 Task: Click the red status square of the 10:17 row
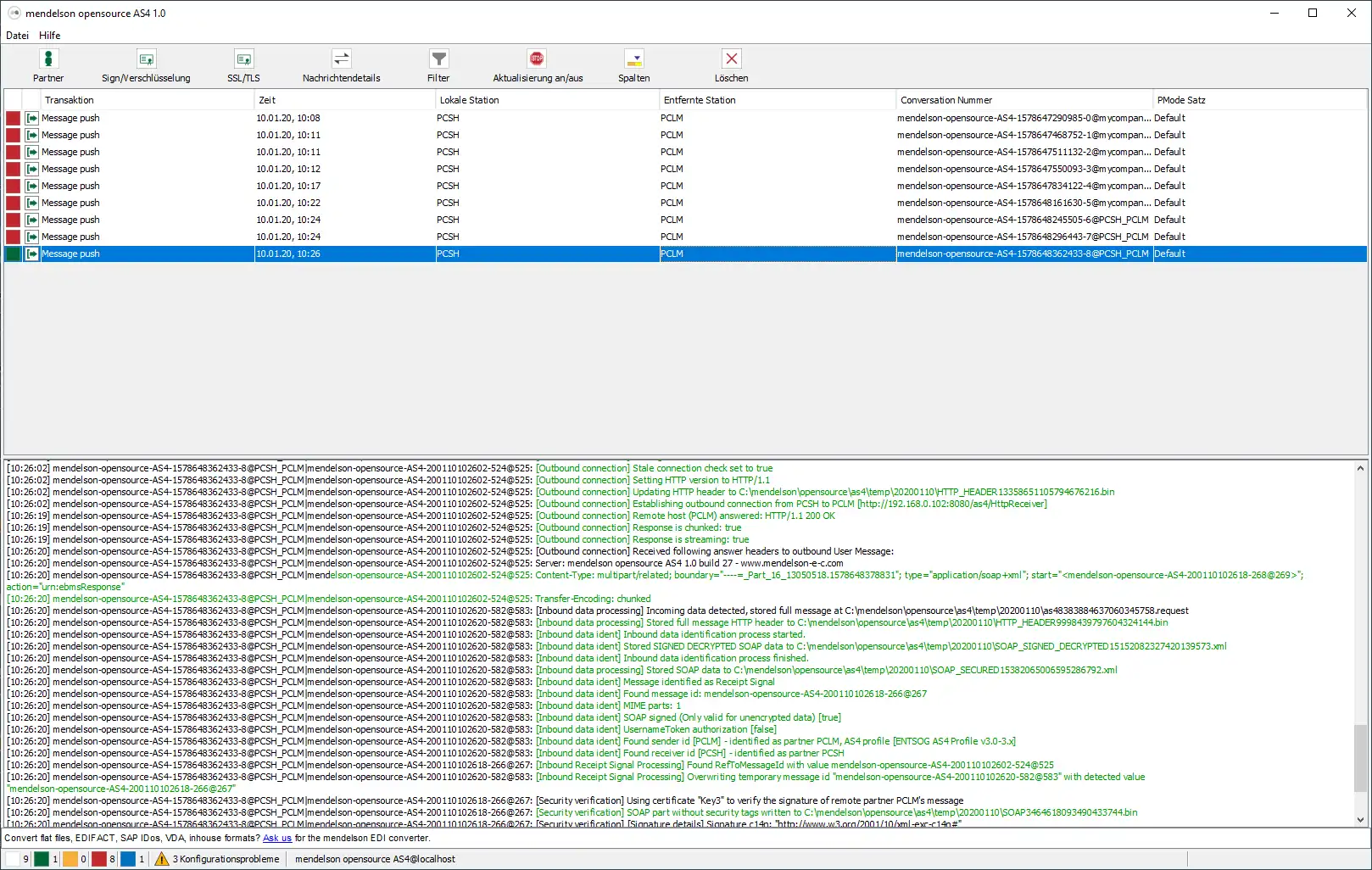click(x=13, y=186)
